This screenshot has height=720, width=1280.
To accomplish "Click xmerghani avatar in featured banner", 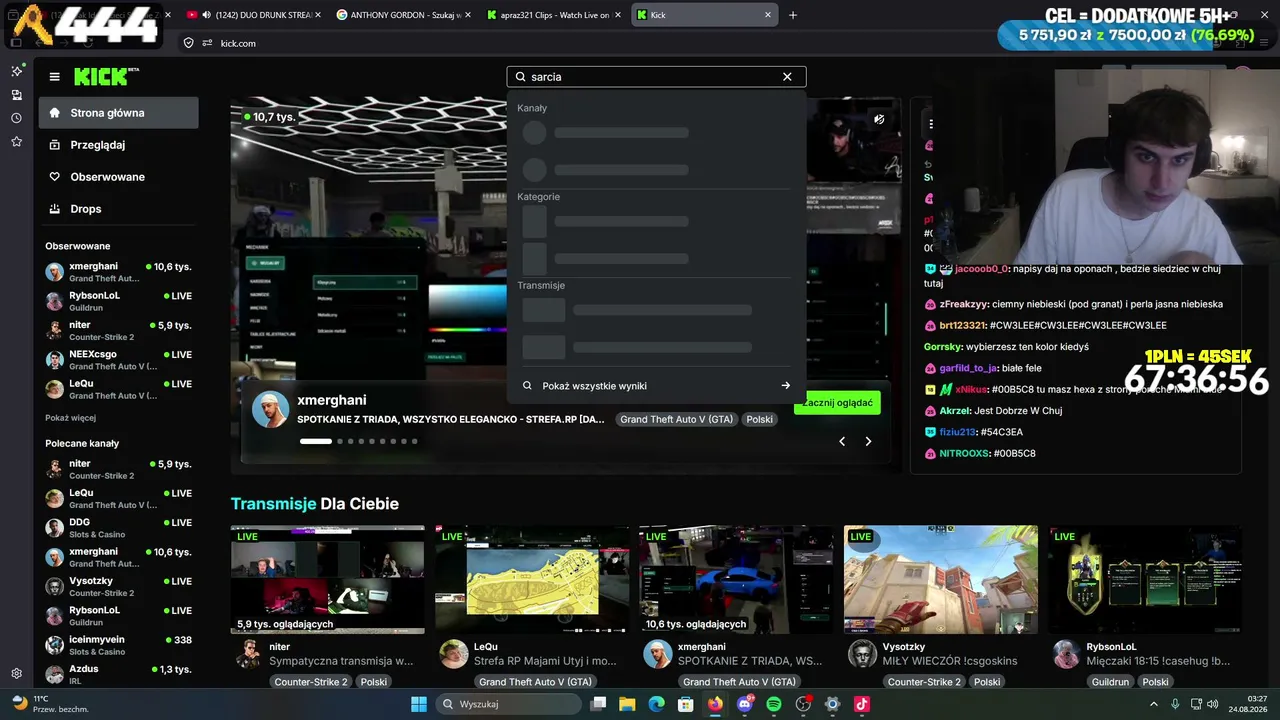I will pyautogui.click(x=270, y=409).
